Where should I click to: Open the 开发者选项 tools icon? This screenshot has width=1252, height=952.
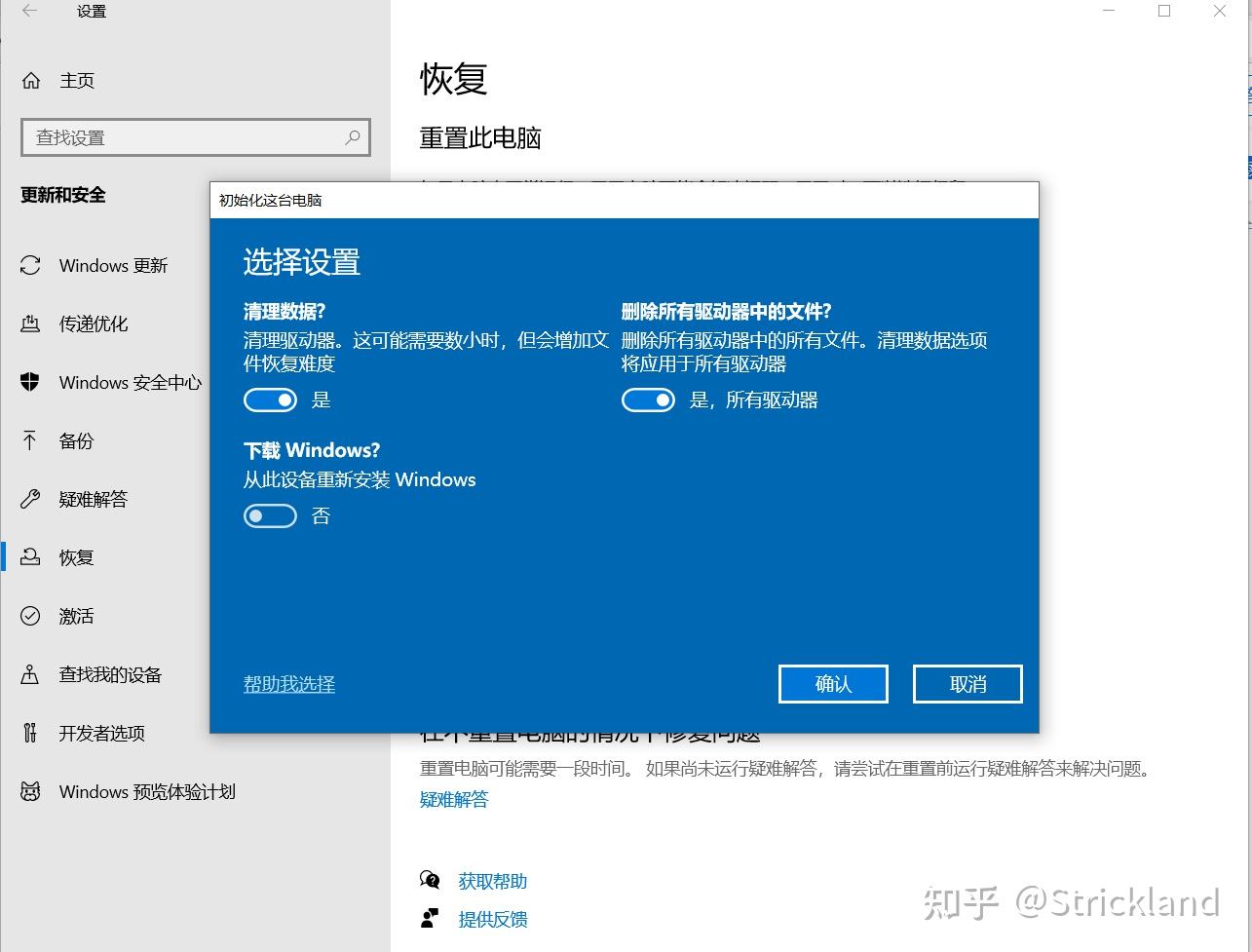pos(31,733)
